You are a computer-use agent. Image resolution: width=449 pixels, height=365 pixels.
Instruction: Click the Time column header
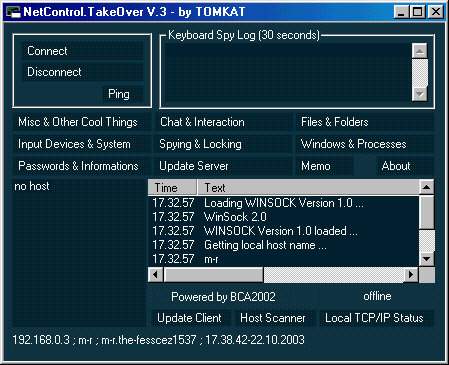[x=172, y=187]
